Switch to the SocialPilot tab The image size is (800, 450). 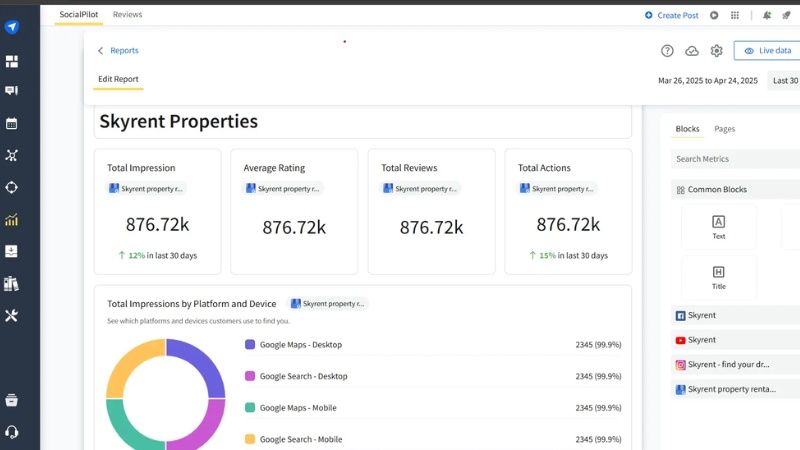[x=79, y=14]
